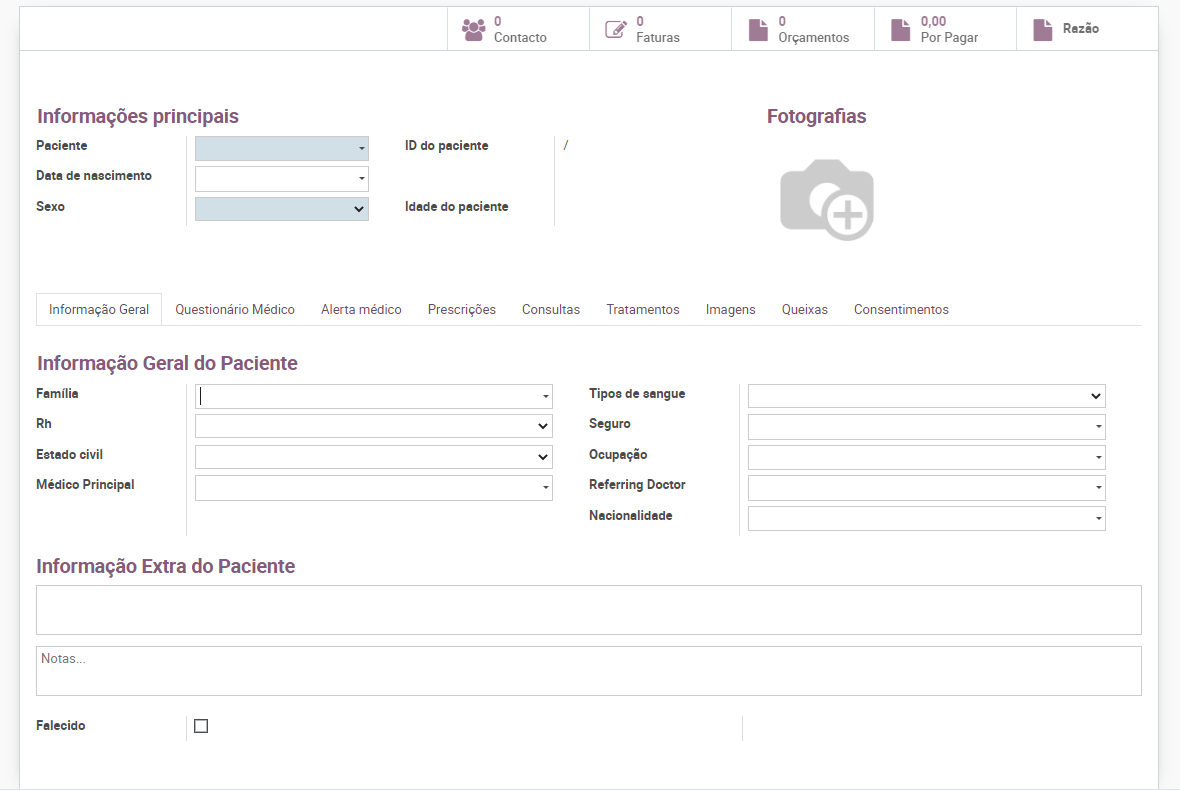Click the Por Pagar document icon
The image size is (1180, 790).
pyautogui.click(x=901, y=30)
